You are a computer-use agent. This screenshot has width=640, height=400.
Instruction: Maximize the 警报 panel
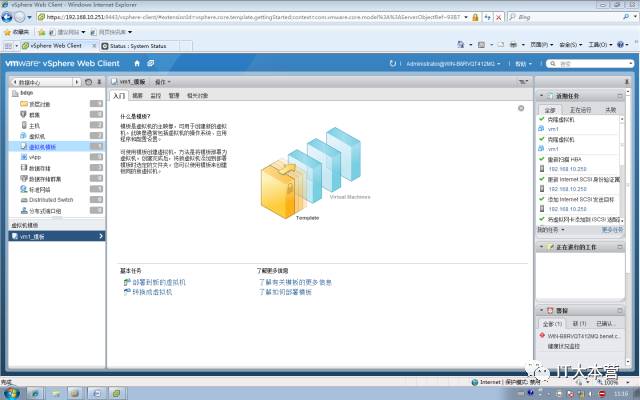coord(620,311)
